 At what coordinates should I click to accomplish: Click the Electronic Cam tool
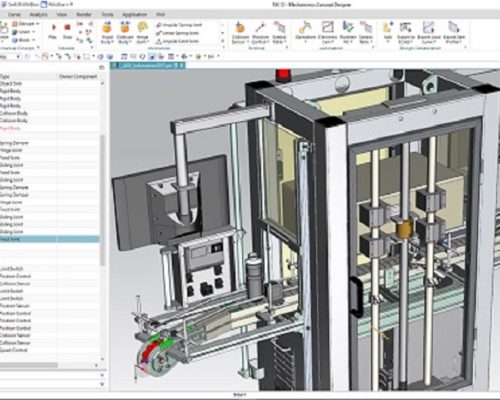[327, 33]
